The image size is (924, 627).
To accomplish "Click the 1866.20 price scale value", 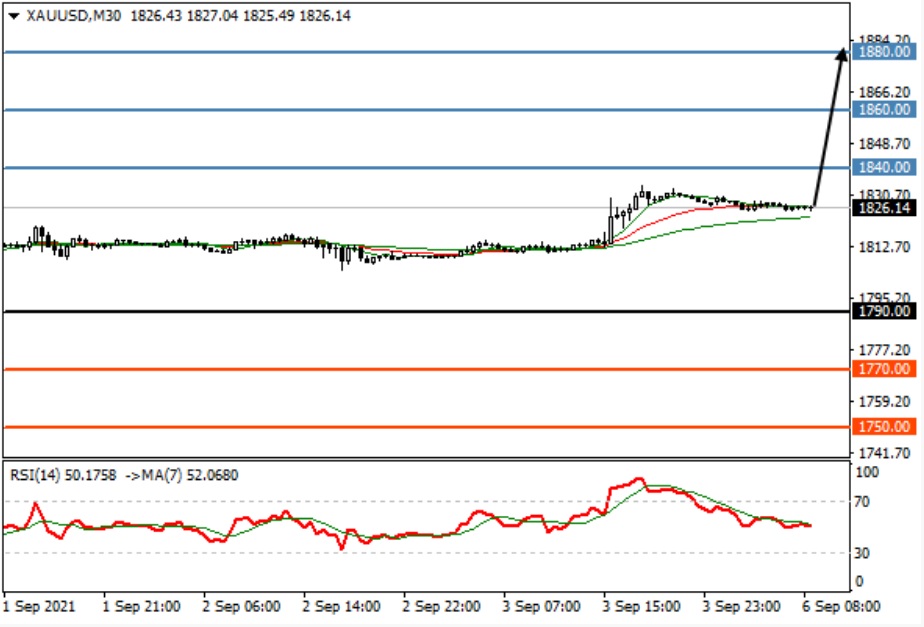I will pos(884,92).
